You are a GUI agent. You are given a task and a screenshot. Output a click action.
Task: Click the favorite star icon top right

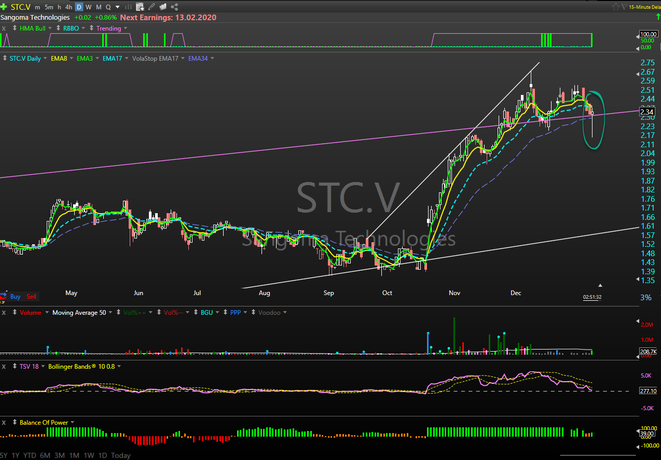[615, 7]
